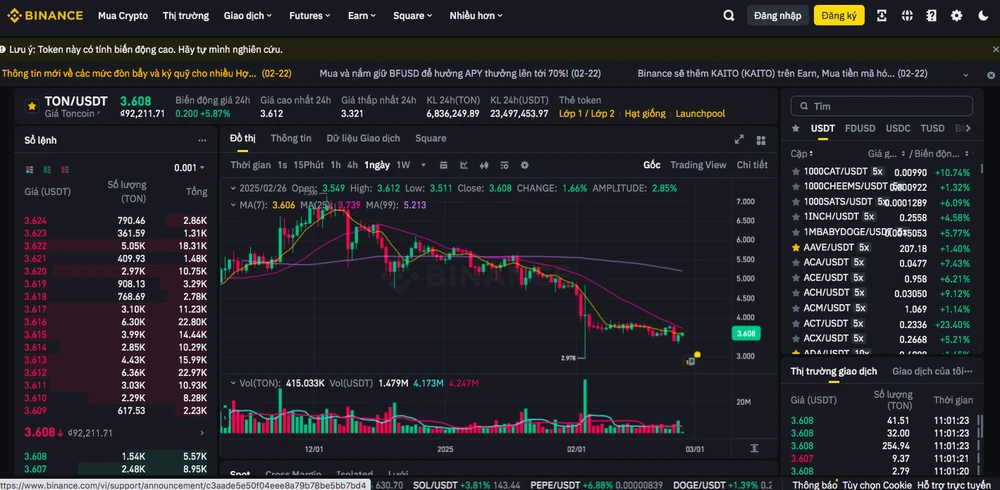1000x490 pixels.
Task: Show both bids and asks order book view
Action: tap(29, 169)
